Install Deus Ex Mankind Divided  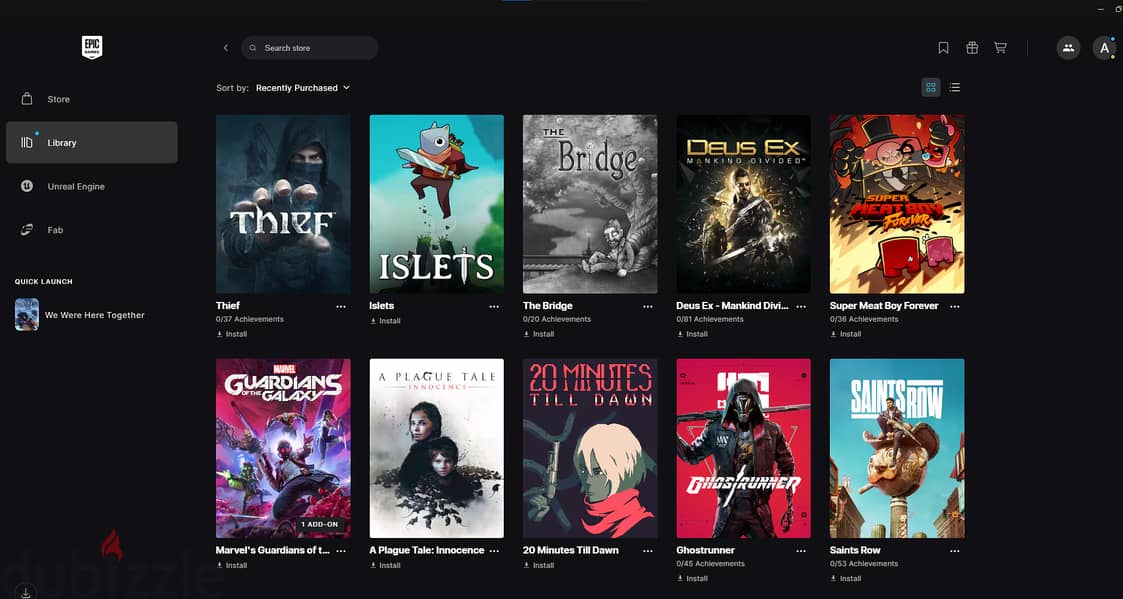point(692,334)
